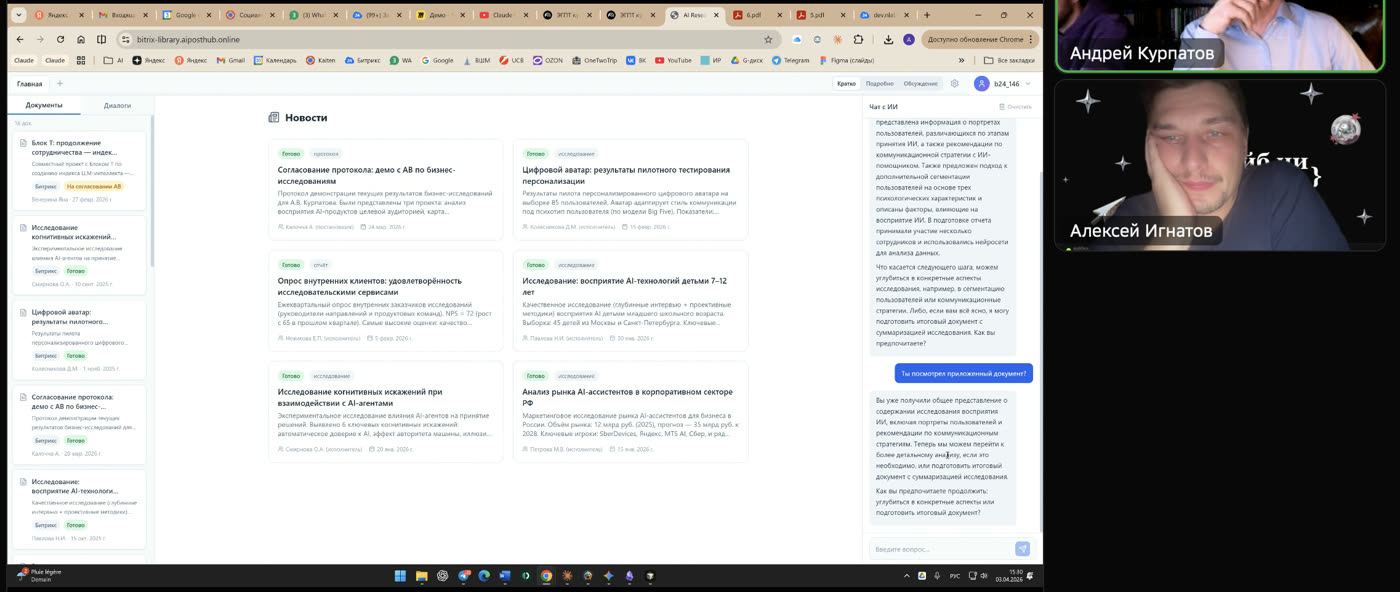The height and width of the screenshot is (592, 1400).
Task: Open the Chrome extensions puzzle icon
Action: tap(858, 39)
